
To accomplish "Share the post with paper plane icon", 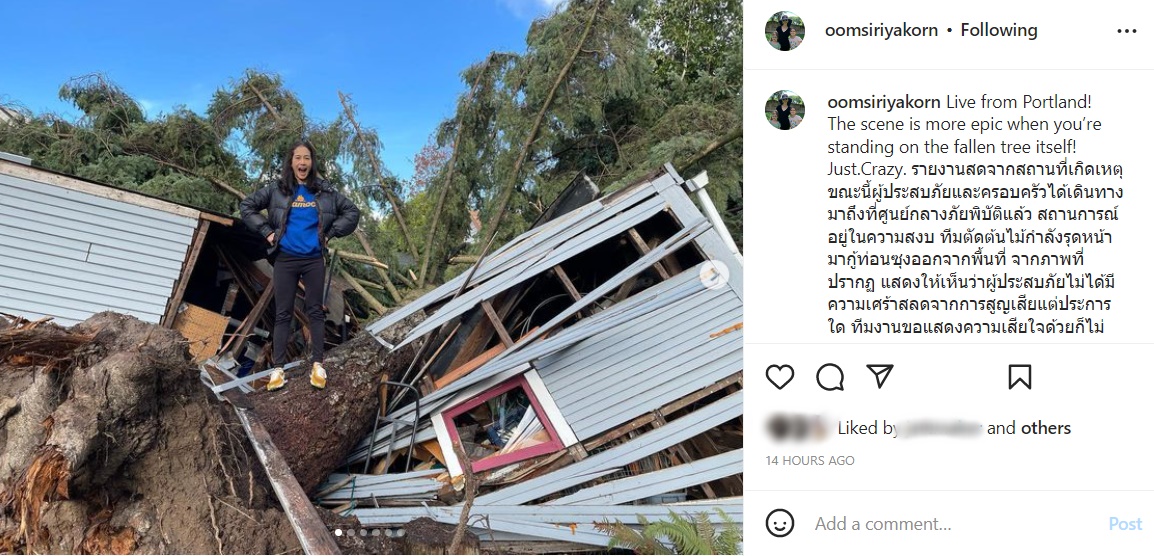I will coord(879,376).
